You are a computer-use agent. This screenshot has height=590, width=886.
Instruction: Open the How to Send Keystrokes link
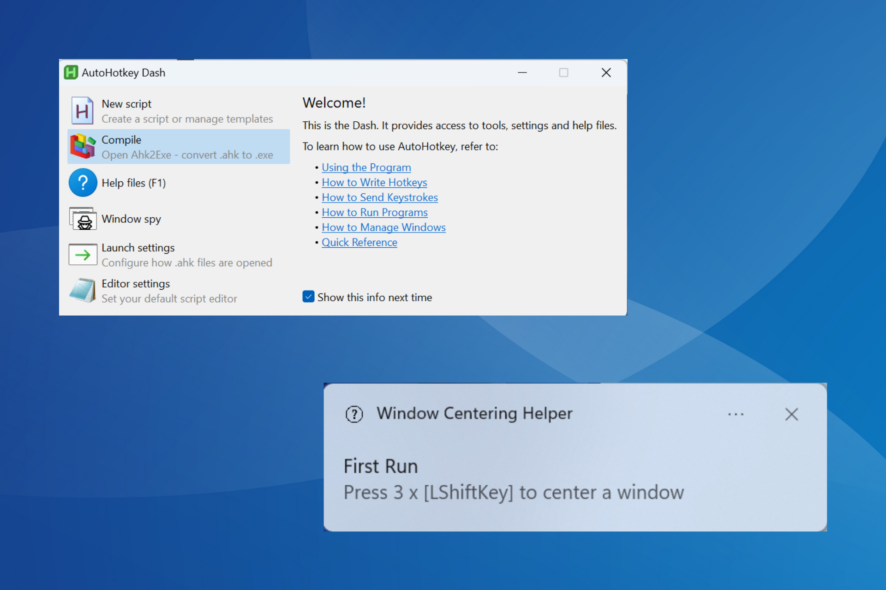pos(379,197)
